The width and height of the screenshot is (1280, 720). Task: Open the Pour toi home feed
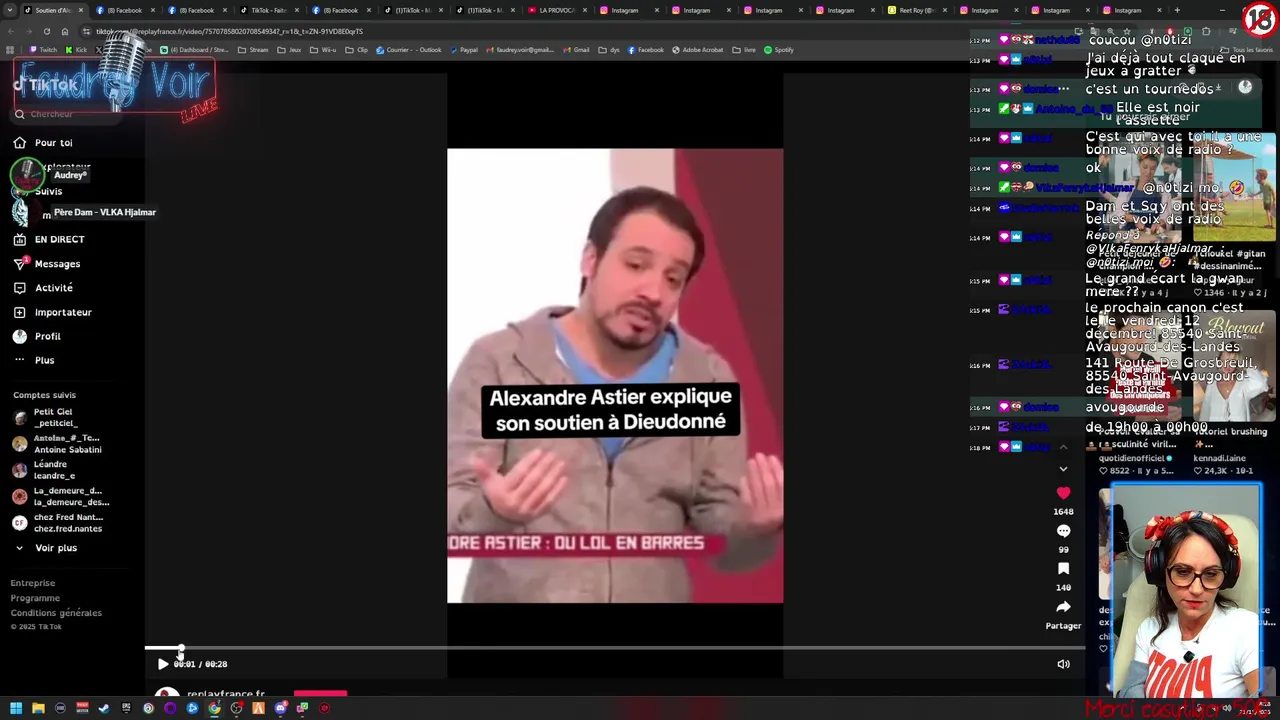43,143
